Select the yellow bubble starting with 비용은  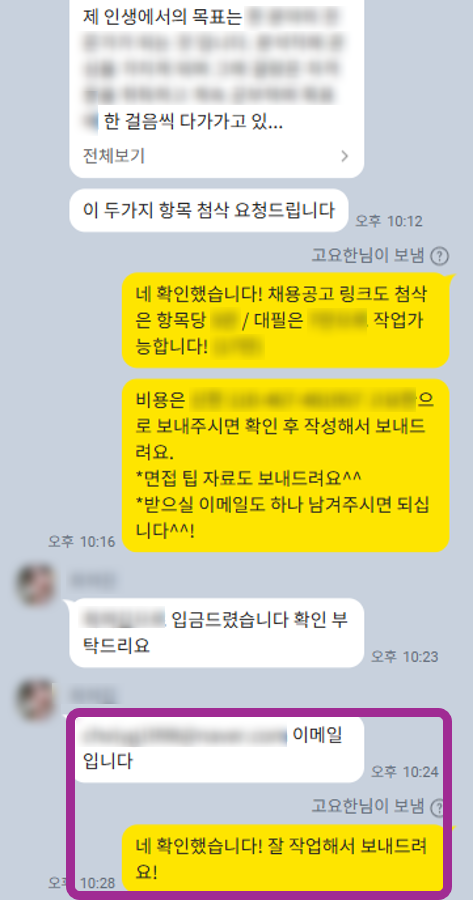pyautogui.click(x=285, y=465)
